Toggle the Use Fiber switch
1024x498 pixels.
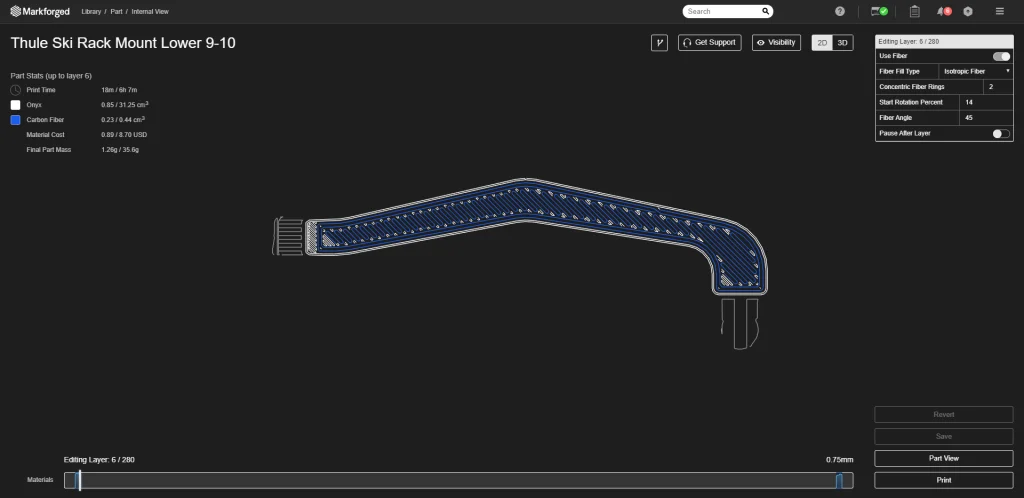click(x=1000, y=57)
